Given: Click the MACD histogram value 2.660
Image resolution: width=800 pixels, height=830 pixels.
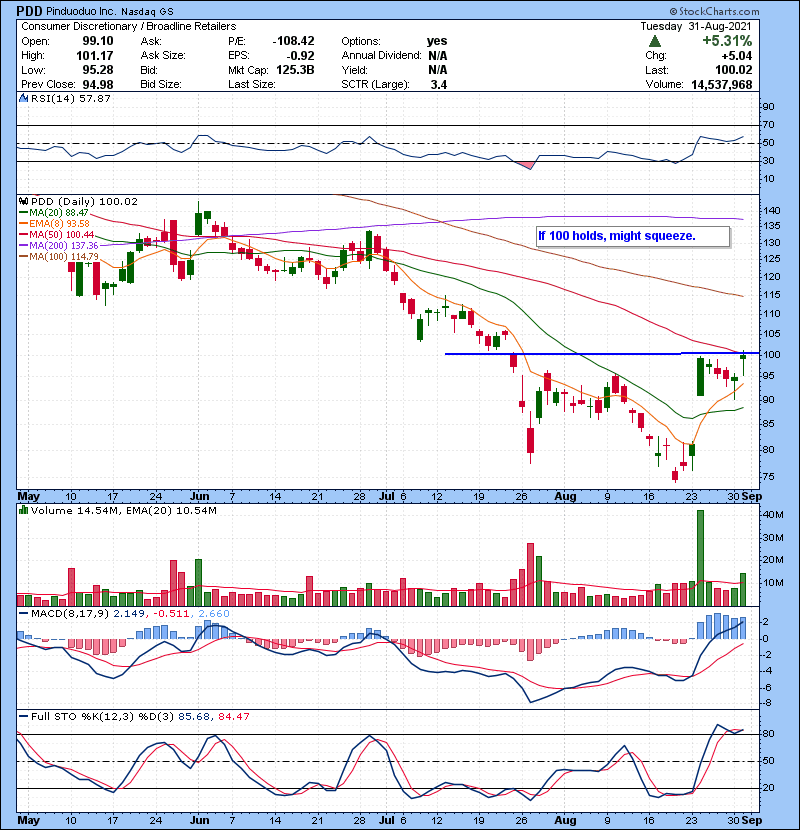Looking at the screenshot, I should coord(214,614).
